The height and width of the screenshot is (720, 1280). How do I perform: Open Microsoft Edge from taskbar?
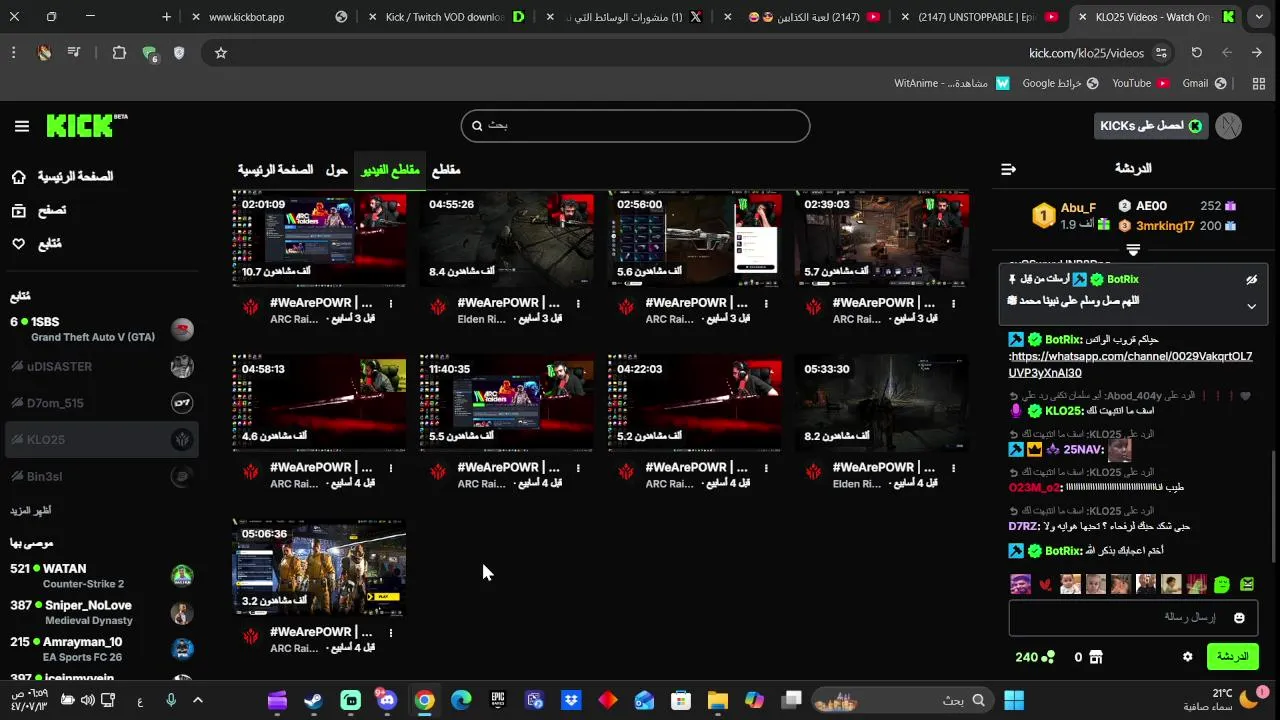(461, 700)
